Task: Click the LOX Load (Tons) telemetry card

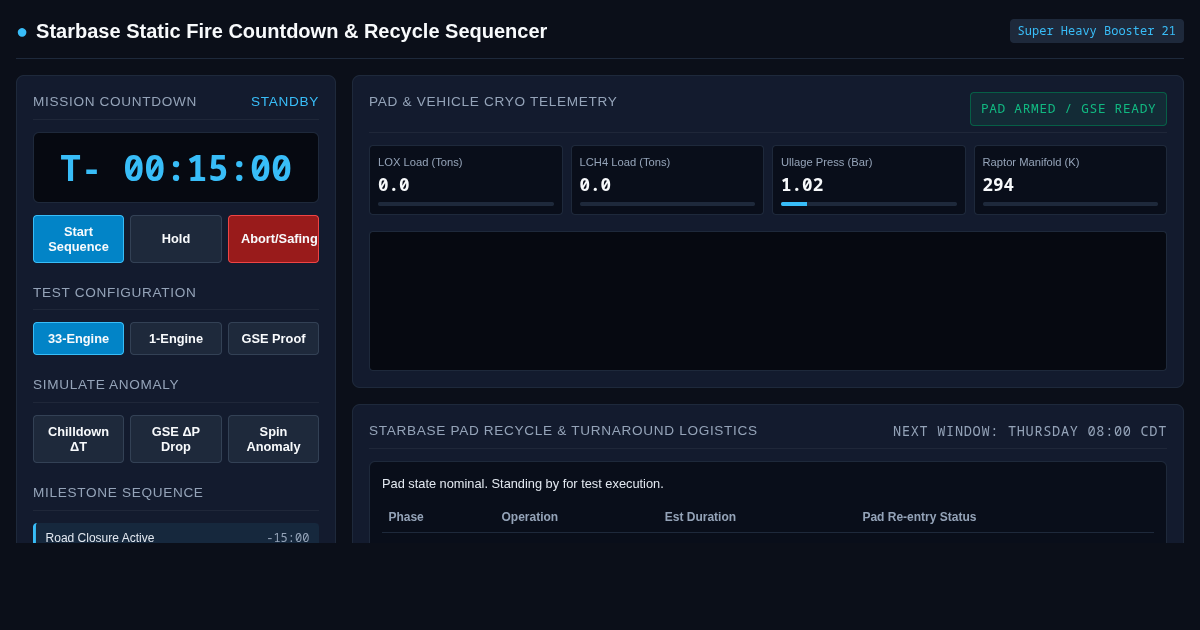Action: click(x=466, y=180)
